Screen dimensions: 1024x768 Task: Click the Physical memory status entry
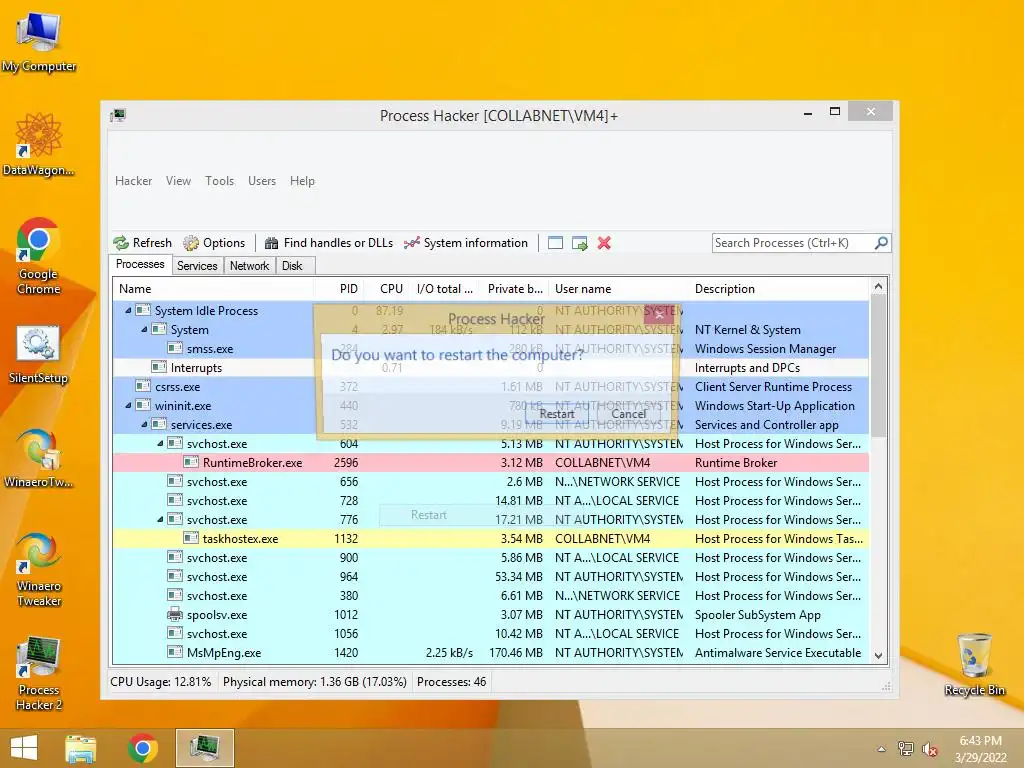[315, 682]
